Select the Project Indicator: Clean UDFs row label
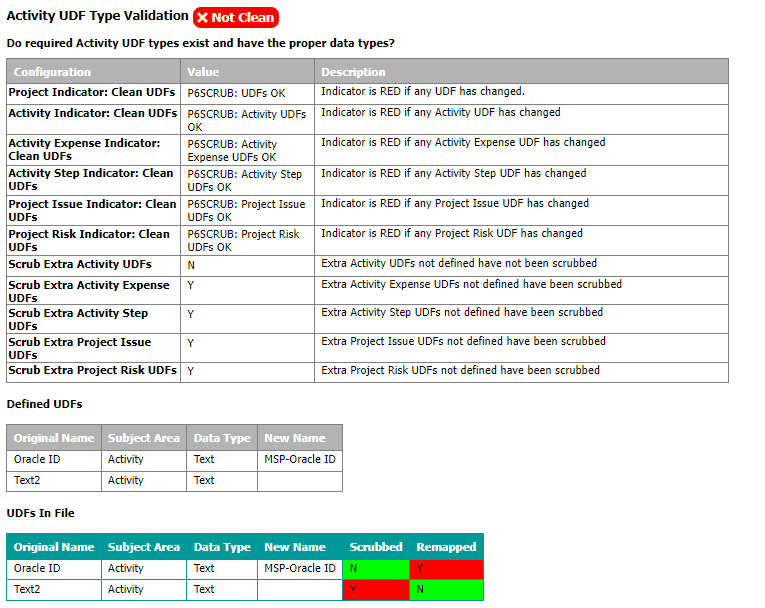Viewport: 765px width, 608px height. (x=92, y=92)
